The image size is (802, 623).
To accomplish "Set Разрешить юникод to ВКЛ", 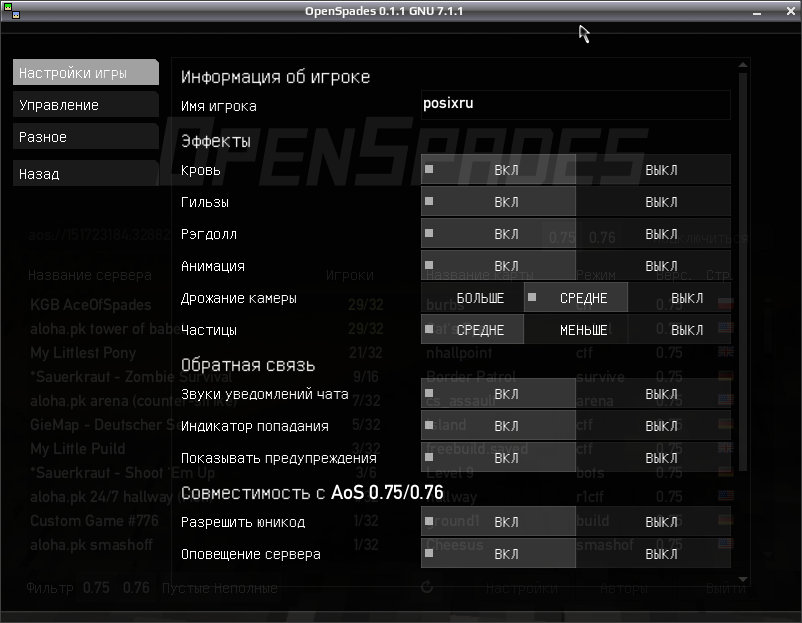I will [x=498, y=522].
